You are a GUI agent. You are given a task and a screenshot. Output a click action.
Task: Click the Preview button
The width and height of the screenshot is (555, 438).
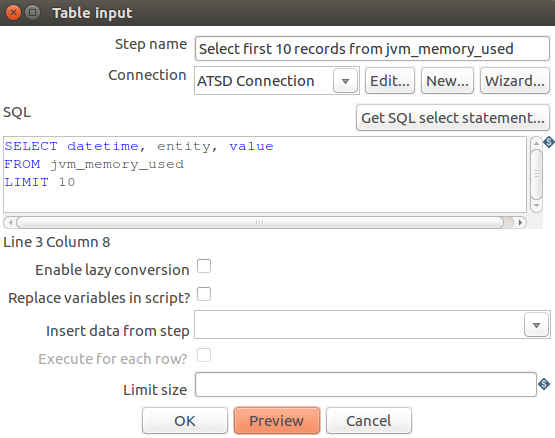coord(277,421)
